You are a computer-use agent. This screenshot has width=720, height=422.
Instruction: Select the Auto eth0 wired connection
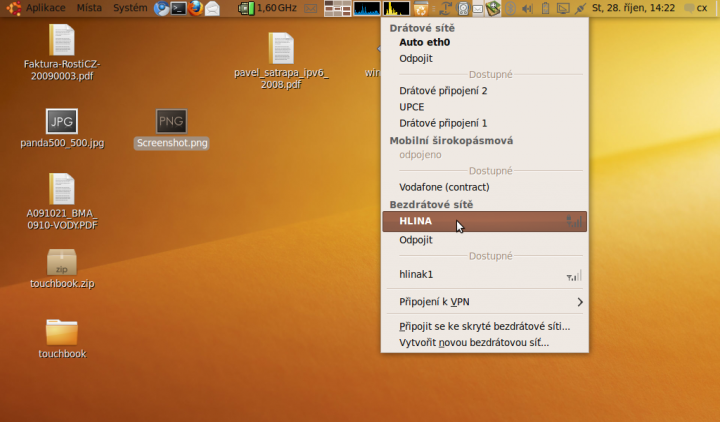coord(484,42)
